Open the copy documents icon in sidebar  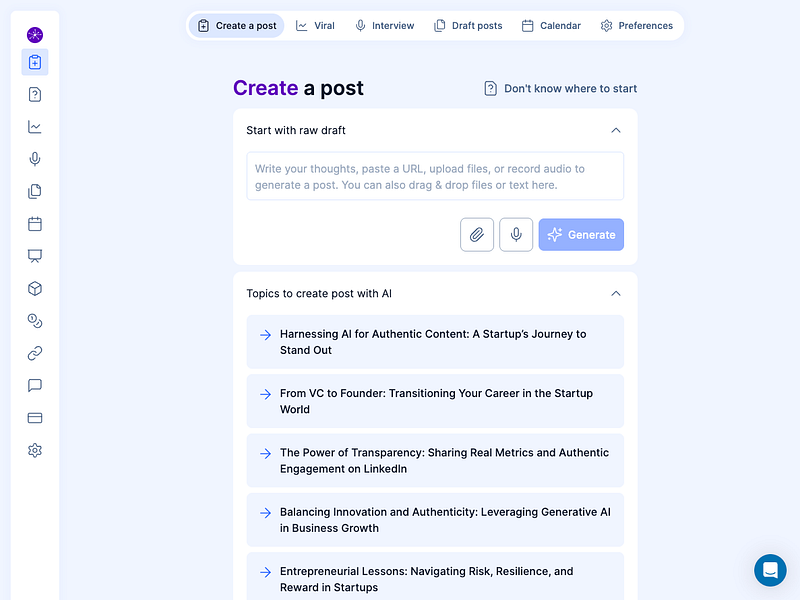pyautogui.click(x=35, y=191)
